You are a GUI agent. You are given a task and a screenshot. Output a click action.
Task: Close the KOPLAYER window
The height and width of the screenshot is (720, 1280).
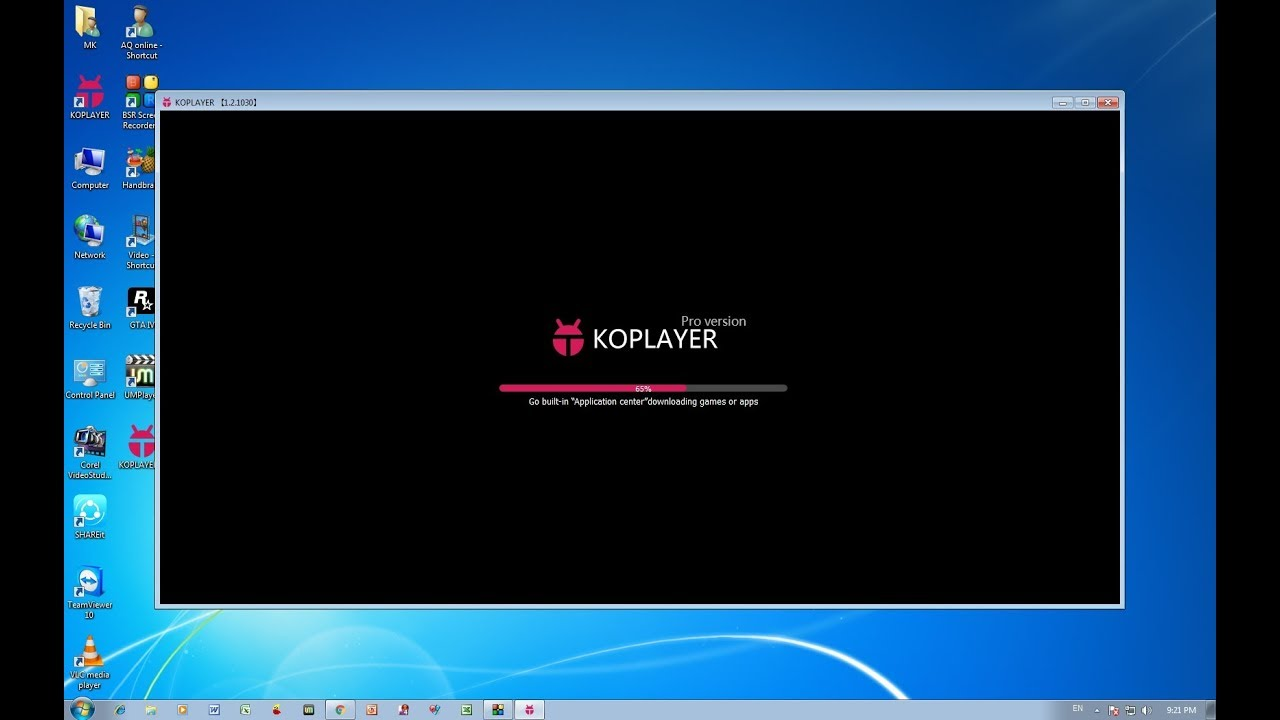(1108, 102)
